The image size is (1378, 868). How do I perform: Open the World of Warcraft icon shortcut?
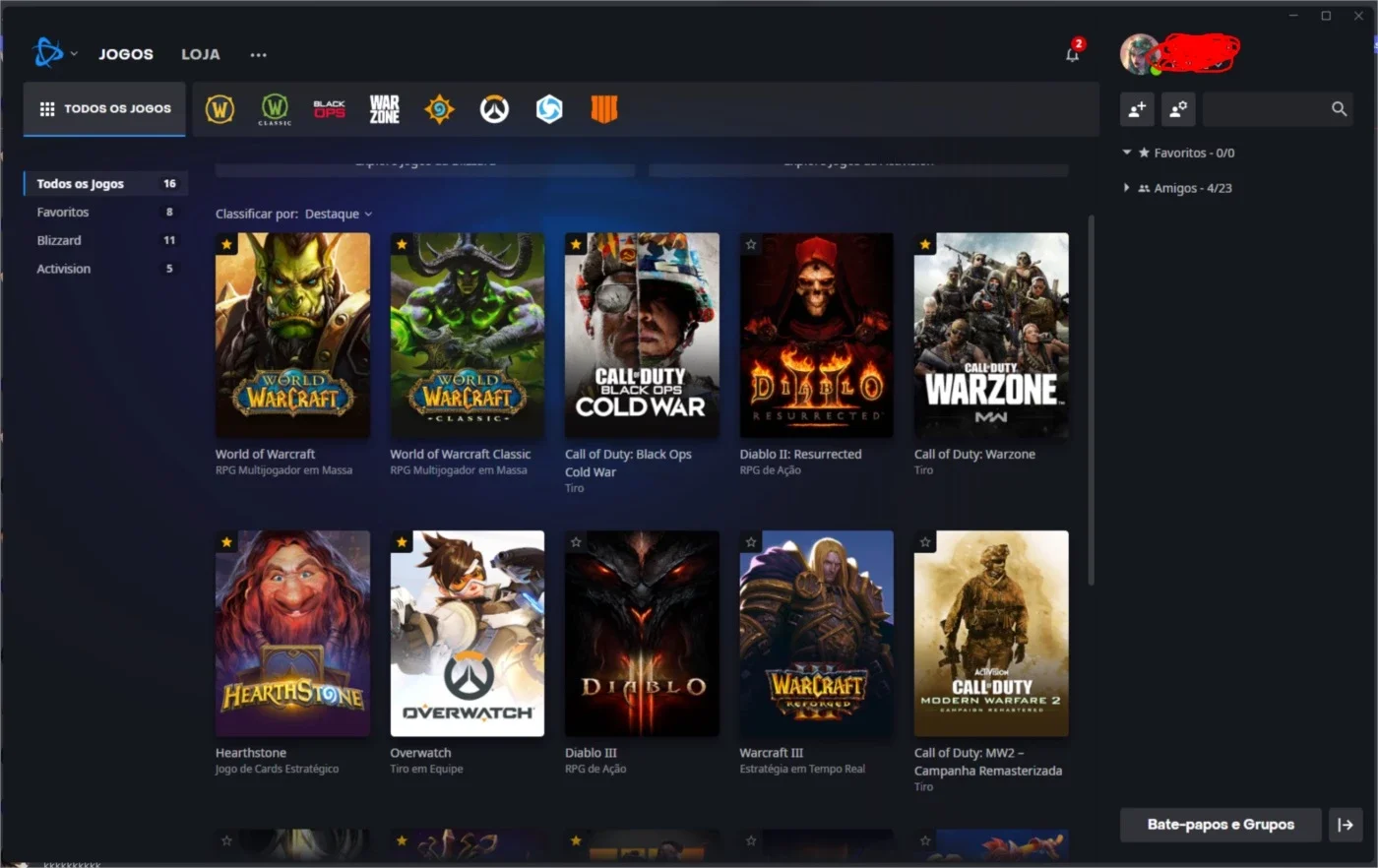pyautogui.click(x=219, y=109)
